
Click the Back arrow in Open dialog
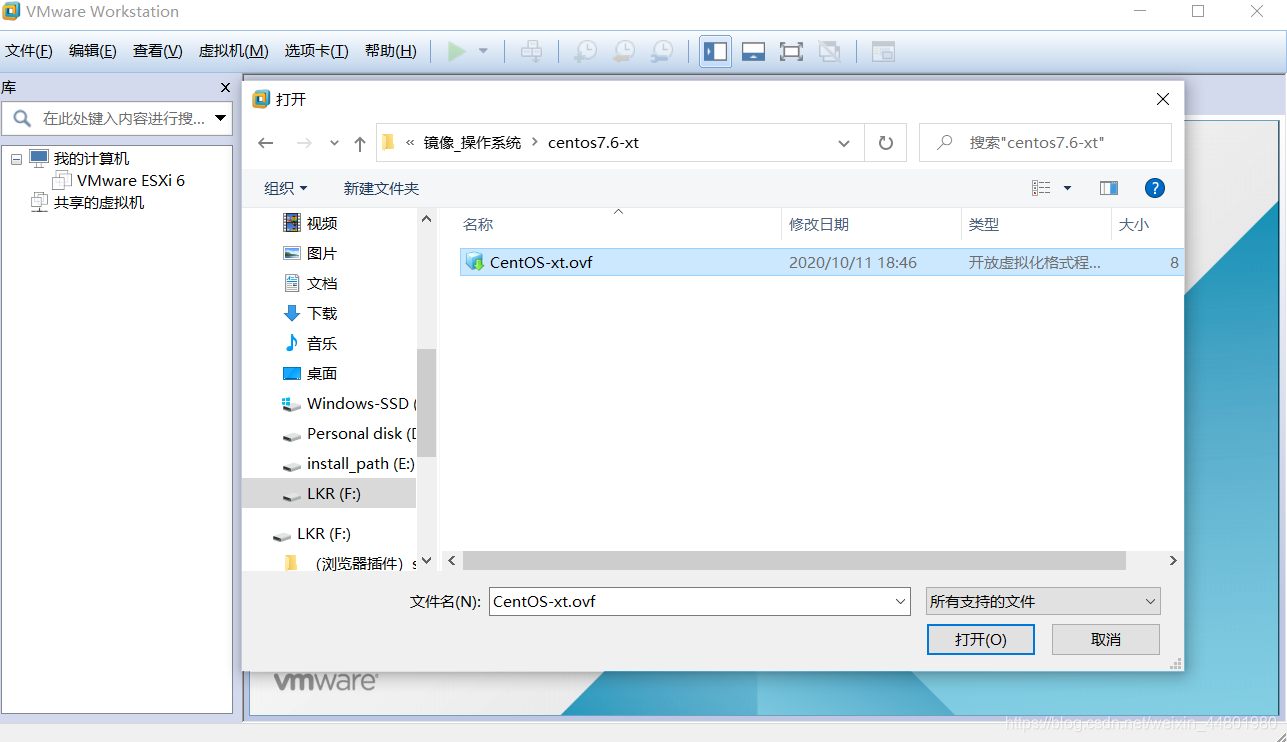click(x=266, y=143)
